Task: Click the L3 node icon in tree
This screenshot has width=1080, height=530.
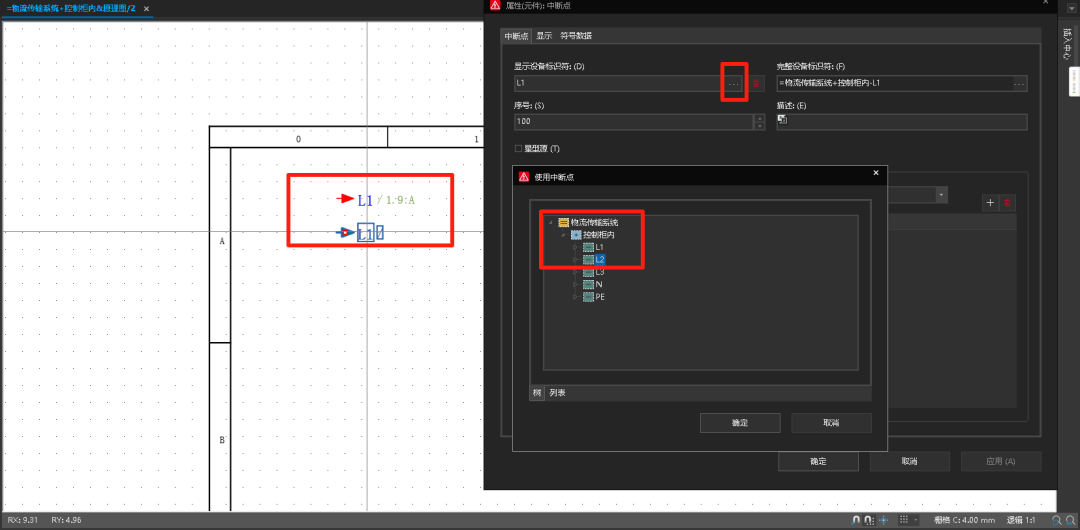Action: click(588, 272)
